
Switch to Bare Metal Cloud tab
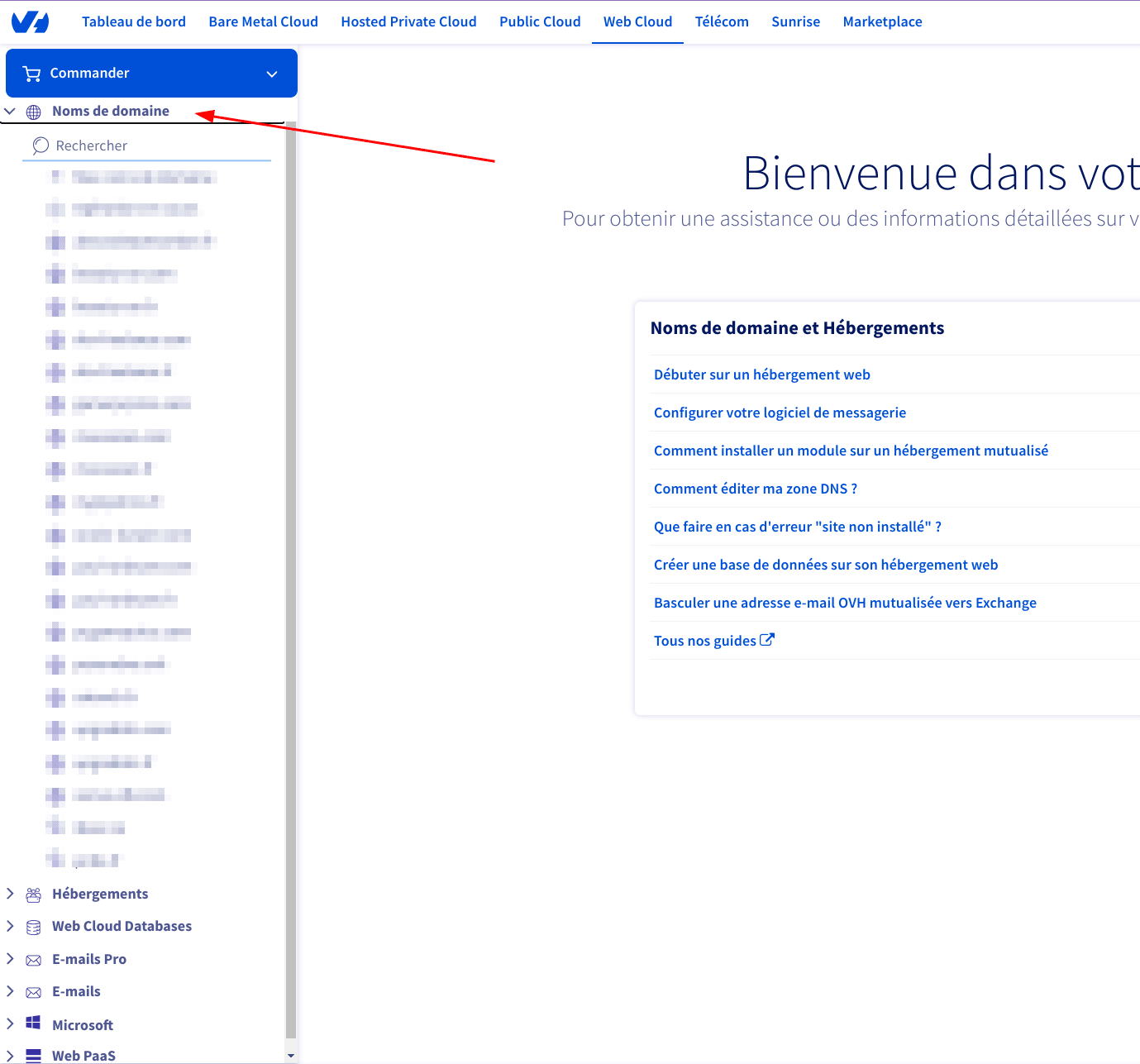point(264,22)
